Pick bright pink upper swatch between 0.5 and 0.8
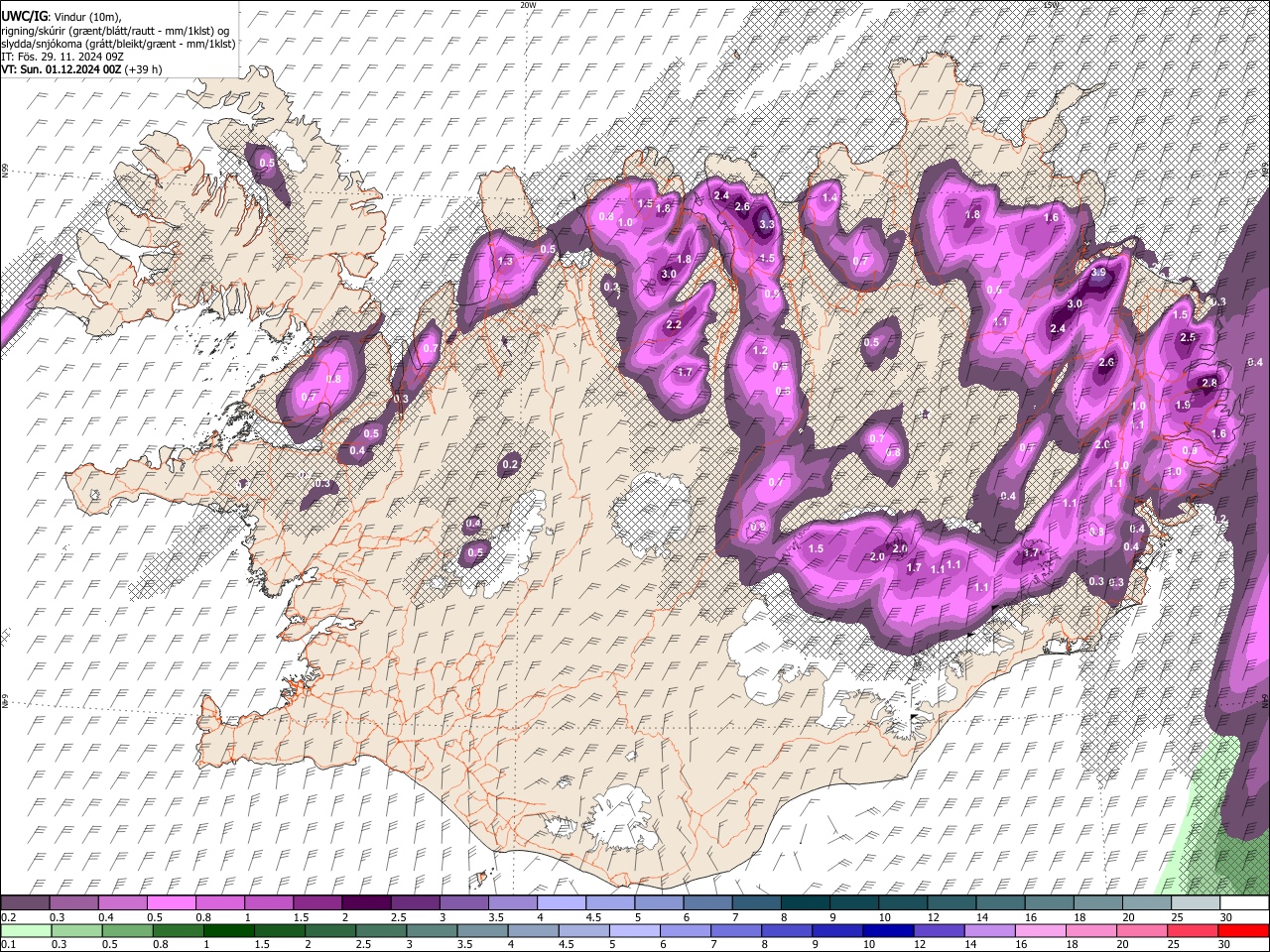 pyautogui.click(x=171, y=903)
